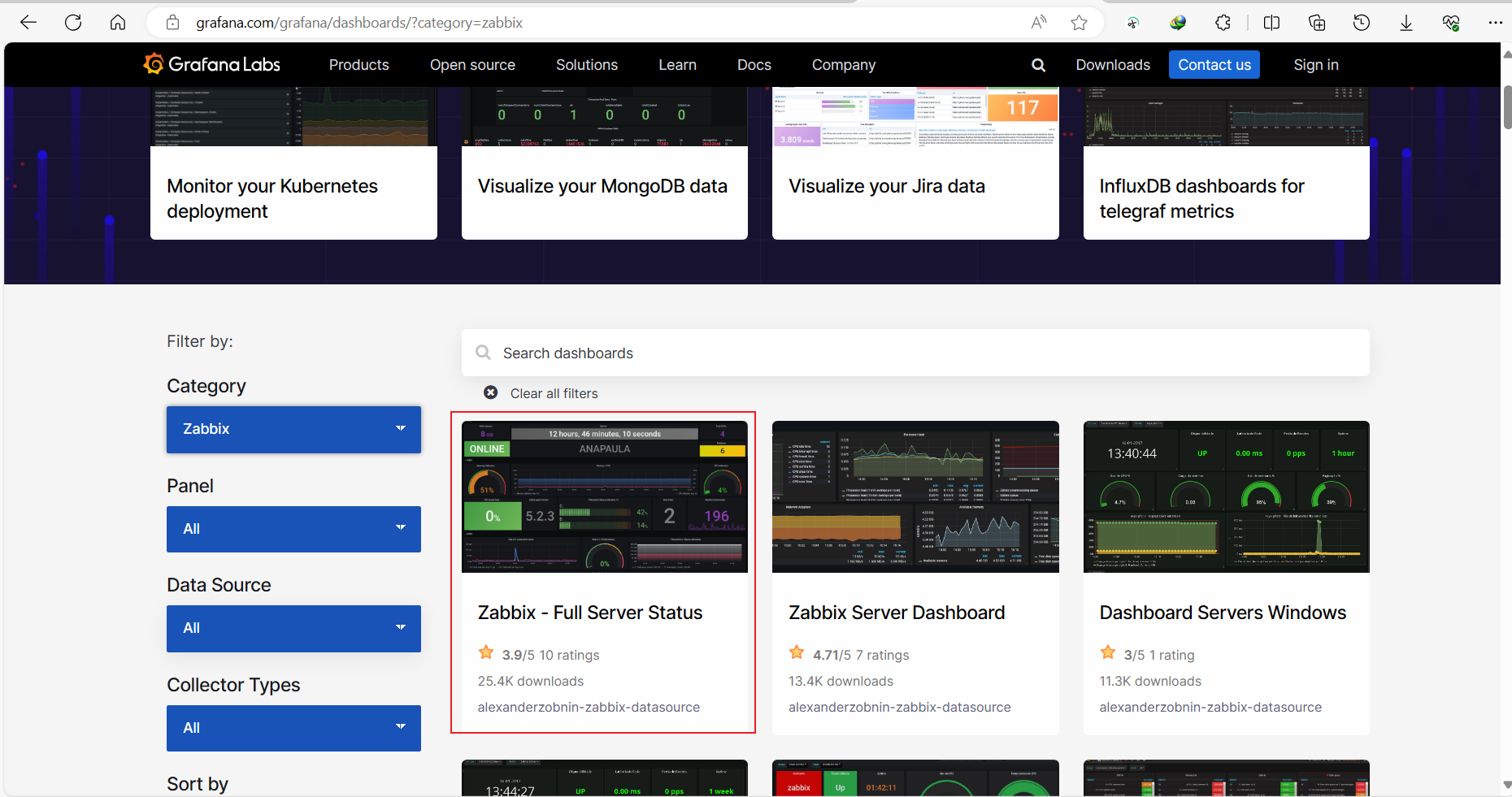Open the site search magnifier icon

coord(1038,65)
